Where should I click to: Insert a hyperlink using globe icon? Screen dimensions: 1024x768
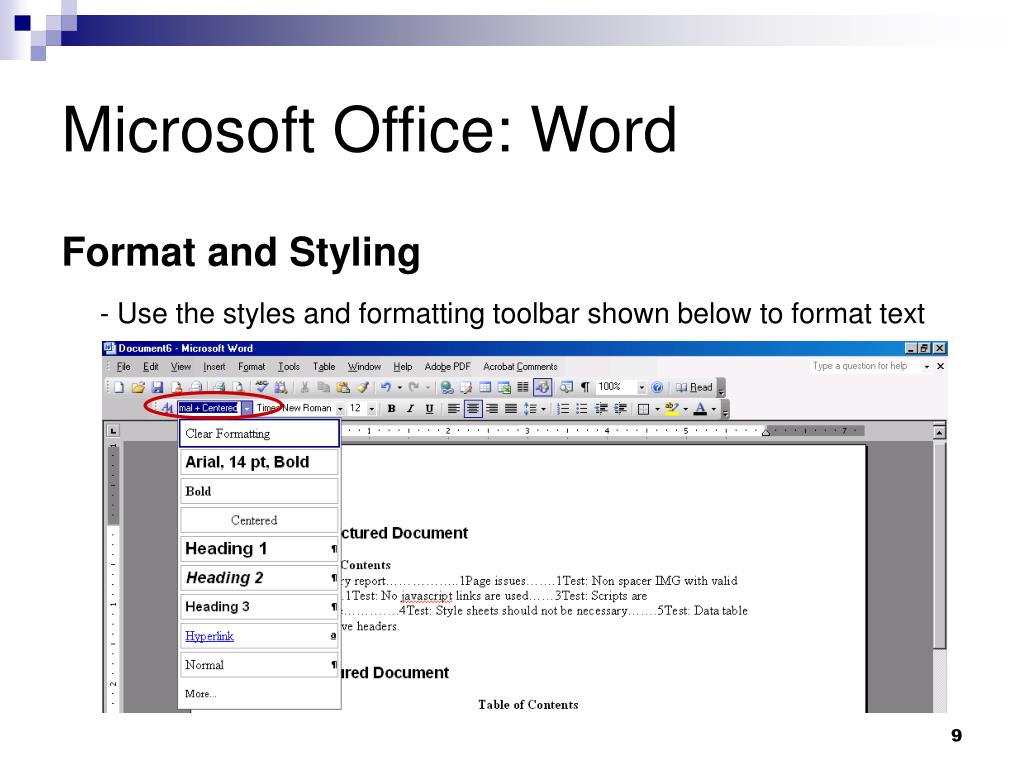pos(447,387)
